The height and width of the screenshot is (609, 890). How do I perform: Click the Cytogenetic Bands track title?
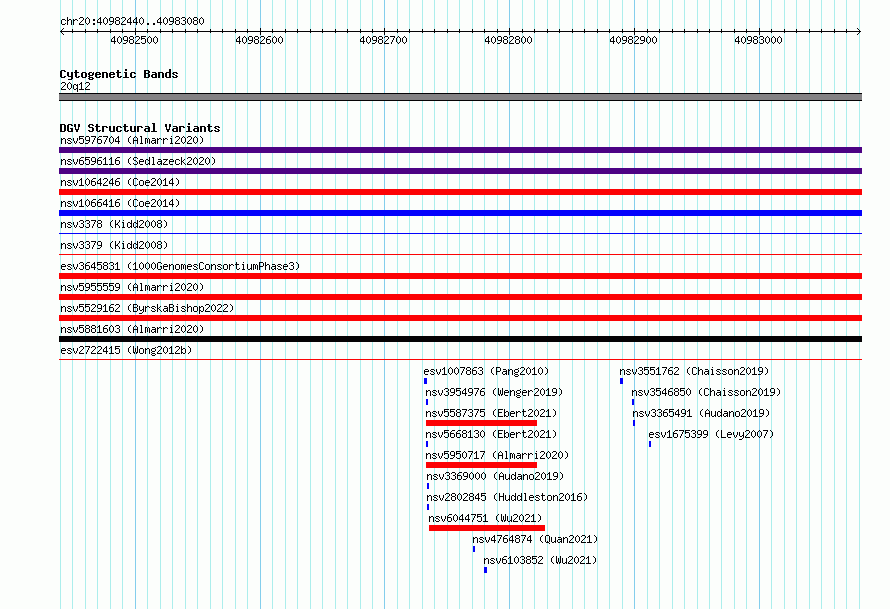point(119,74)
